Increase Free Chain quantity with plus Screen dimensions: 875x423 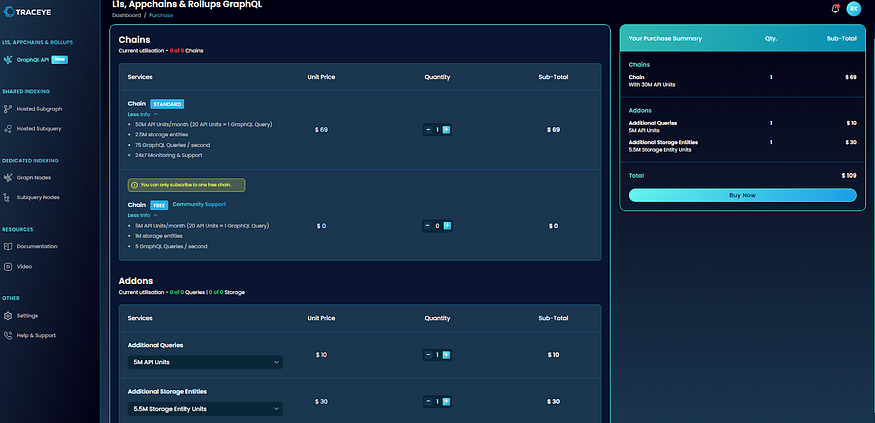click(x=446, y=226)
